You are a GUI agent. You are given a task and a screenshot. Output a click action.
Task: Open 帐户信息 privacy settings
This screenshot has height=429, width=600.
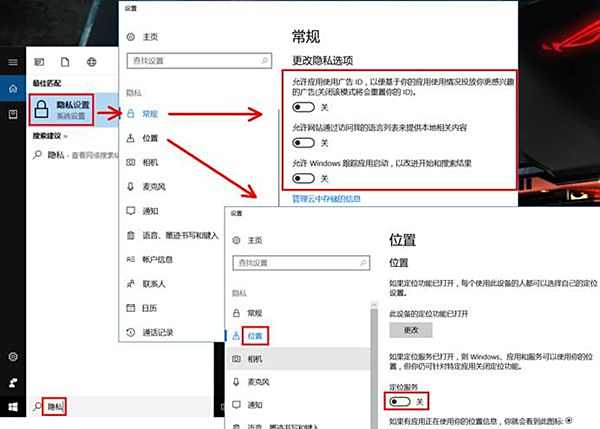click(x=157, y=259)
